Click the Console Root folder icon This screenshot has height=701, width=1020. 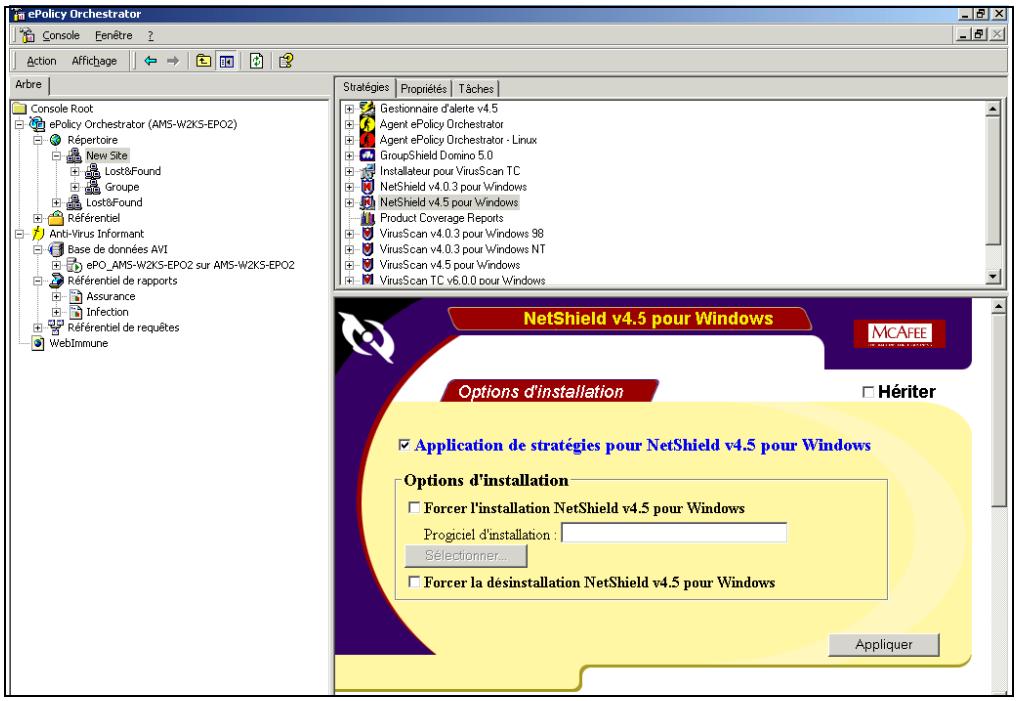pyautogui.click(x=20, y=109)
